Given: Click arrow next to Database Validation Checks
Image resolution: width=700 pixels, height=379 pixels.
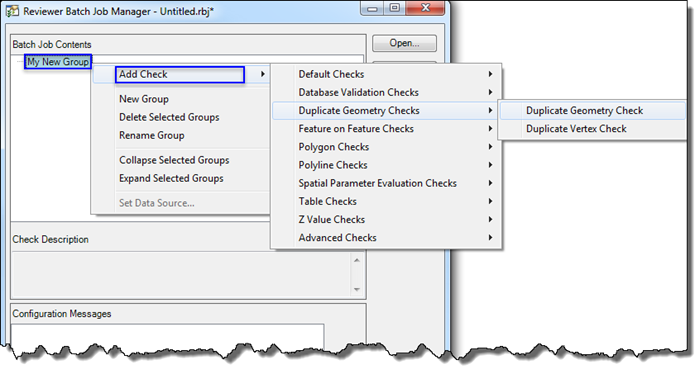Looking at the screenshot, I should [490, 92].
